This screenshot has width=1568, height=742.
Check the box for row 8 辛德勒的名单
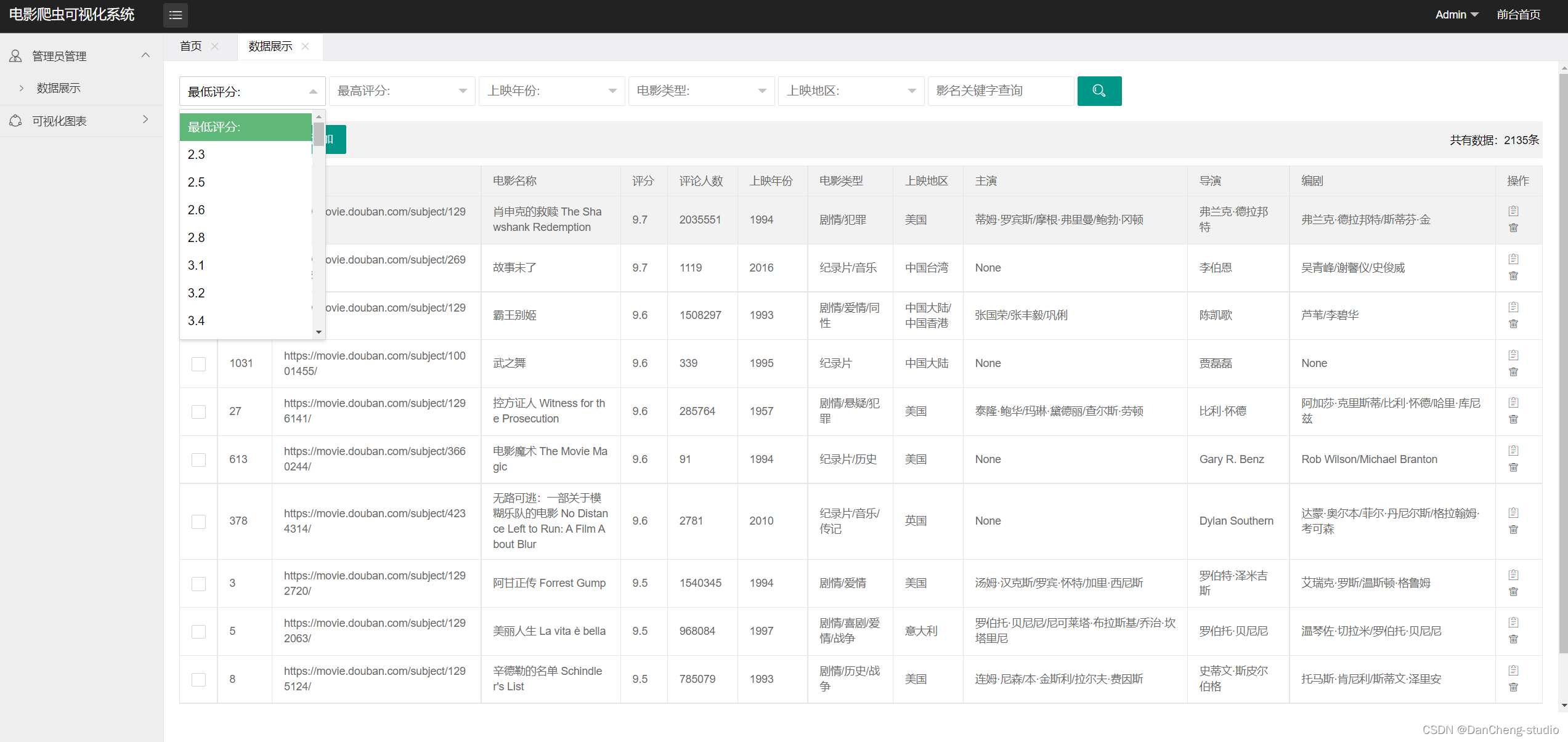[198, 680]
